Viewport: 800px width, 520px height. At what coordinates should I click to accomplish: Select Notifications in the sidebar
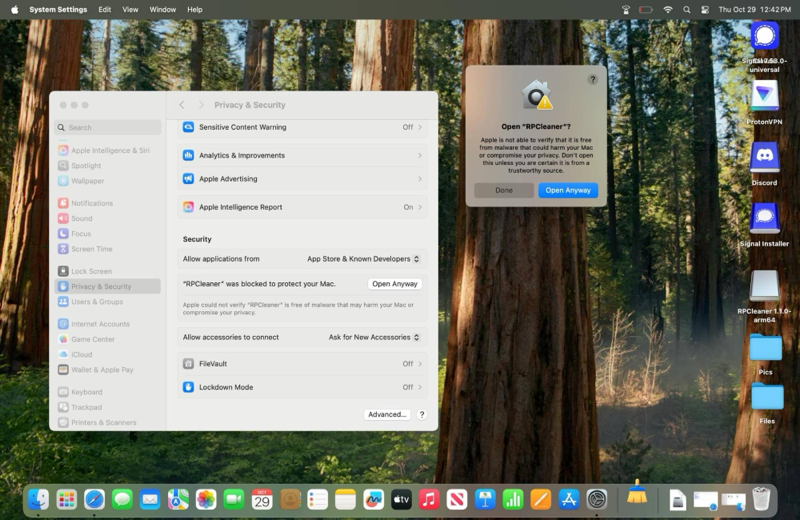108,203
